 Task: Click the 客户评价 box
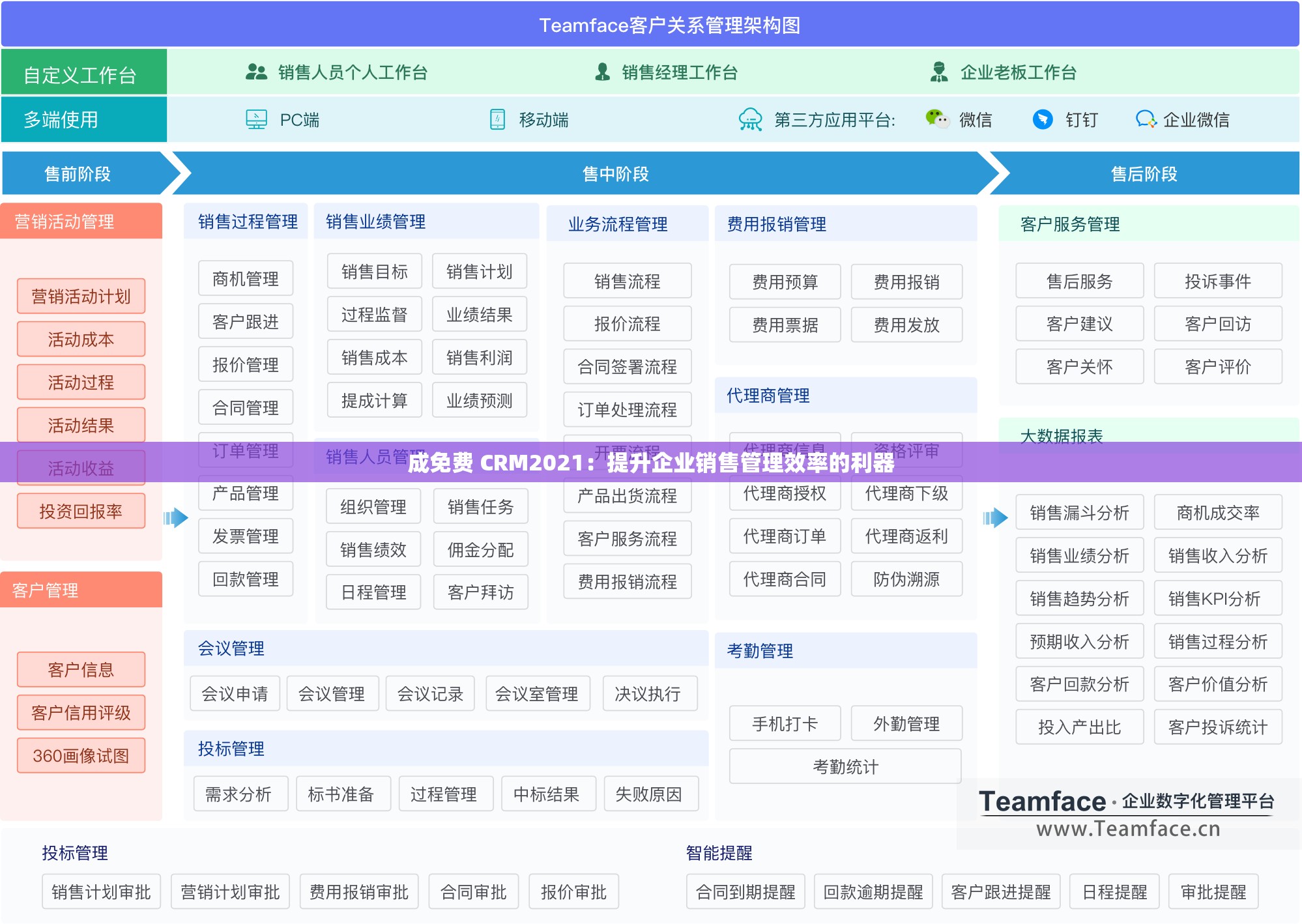1219,366
